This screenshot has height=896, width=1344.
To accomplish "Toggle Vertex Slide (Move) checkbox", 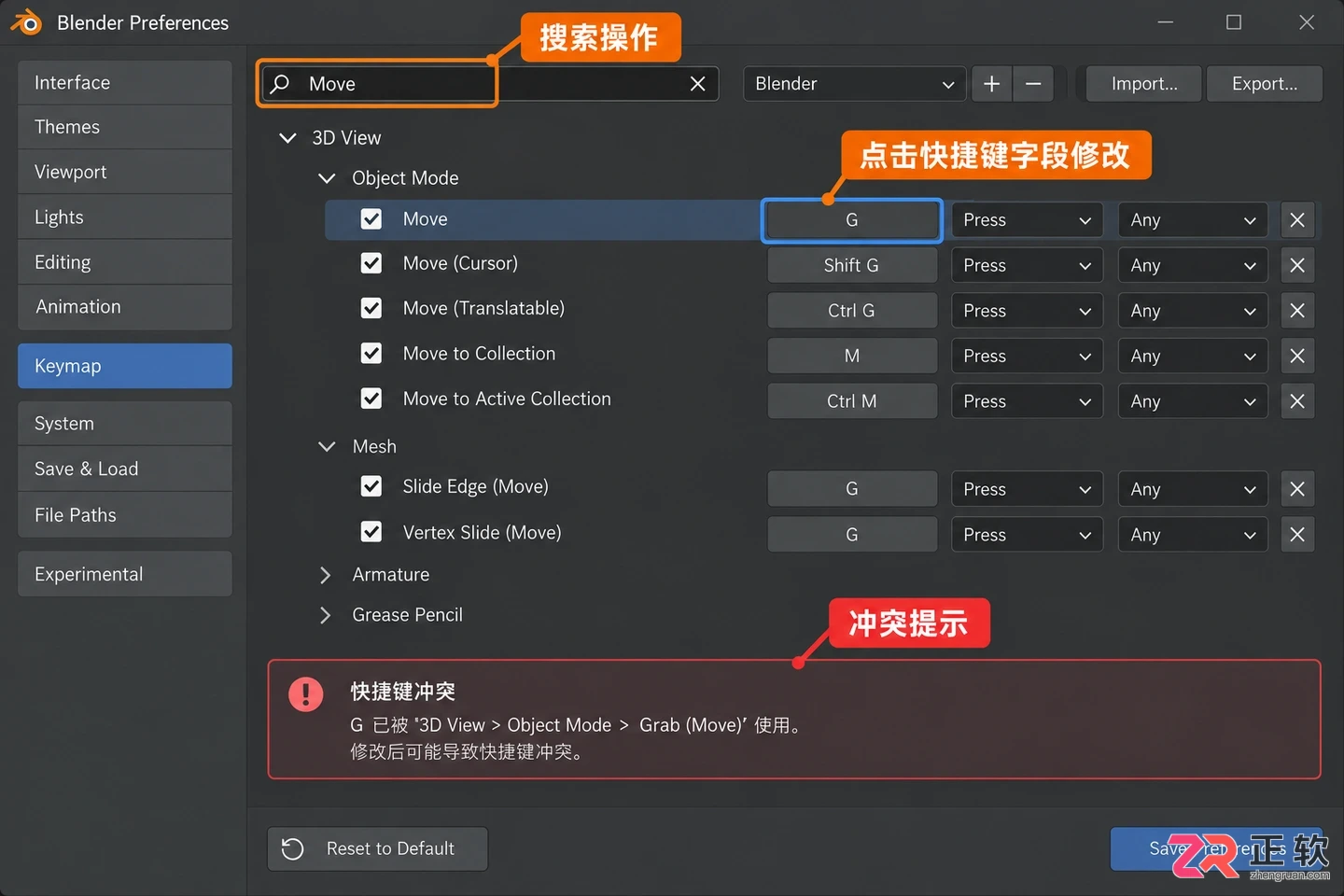I will (371, 532).
